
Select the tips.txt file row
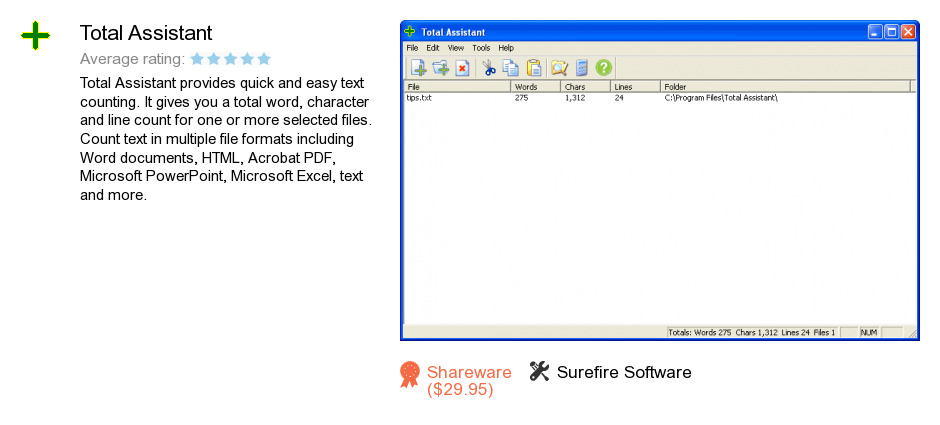point(659,98)
